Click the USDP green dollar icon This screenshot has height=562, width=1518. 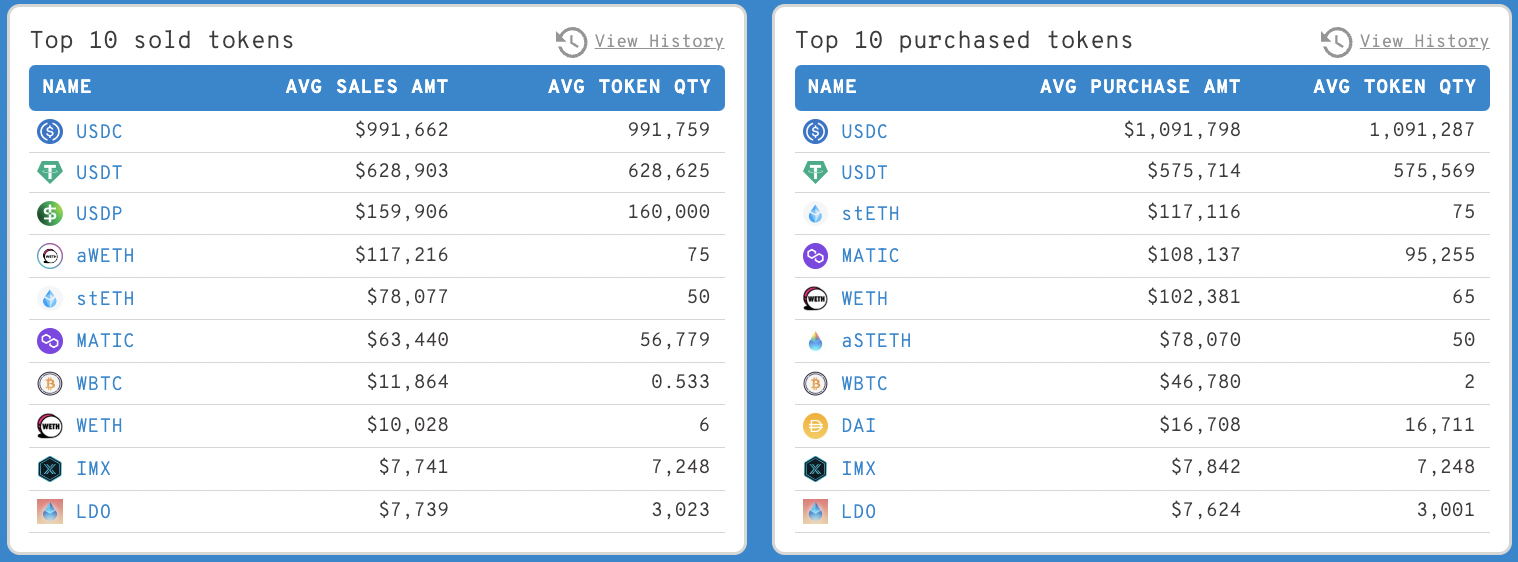point(50,213)
